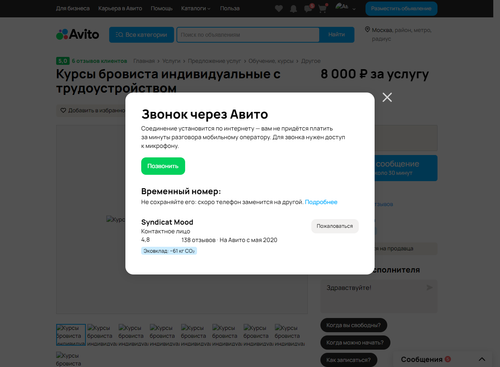The image size is (500, 367).
Task: Open 6 отзывов клиентов link
Action: pyautogui.click(x=99, y=61)
